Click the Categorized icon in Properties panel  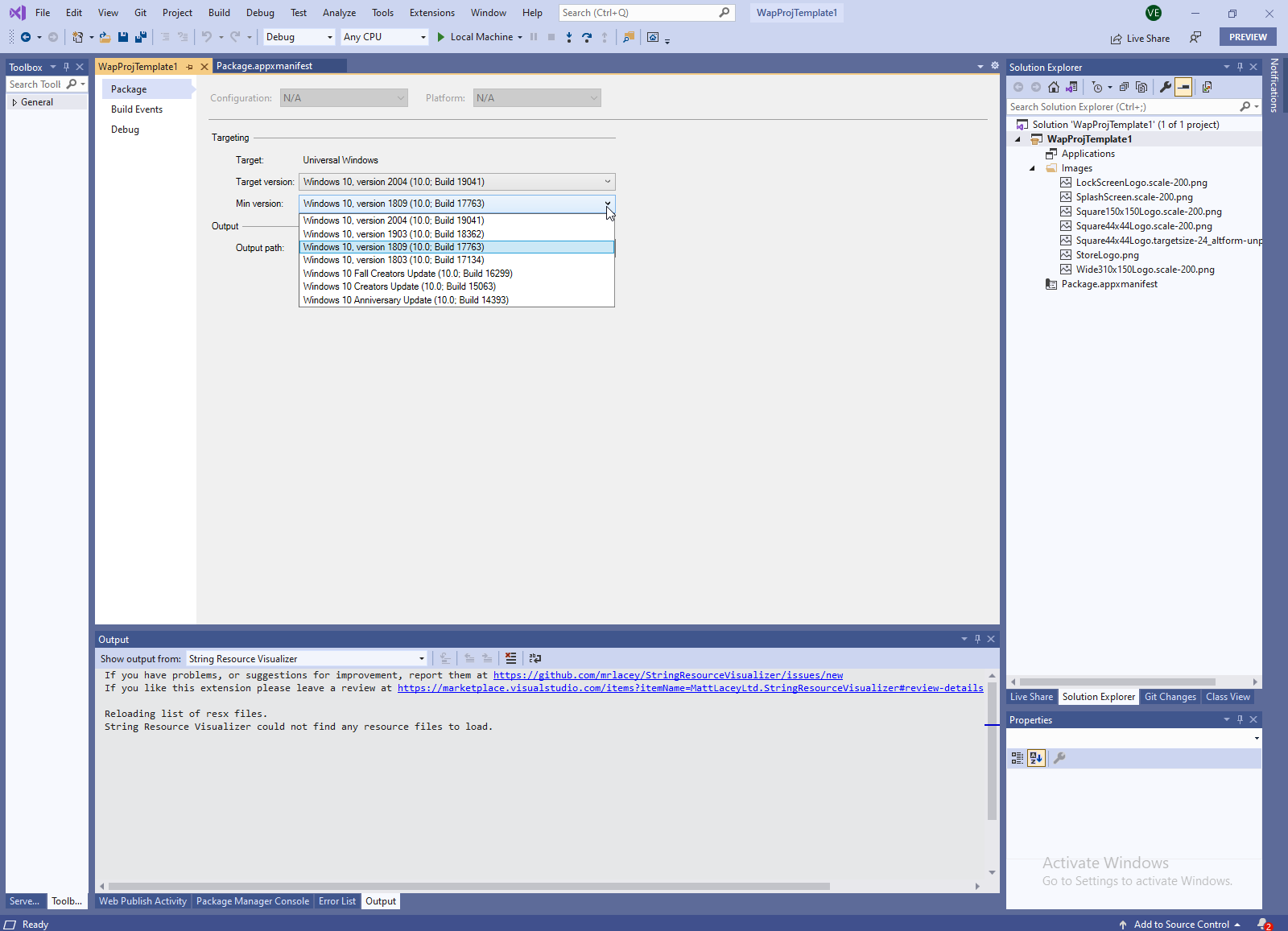click(x=1018, y=758)
